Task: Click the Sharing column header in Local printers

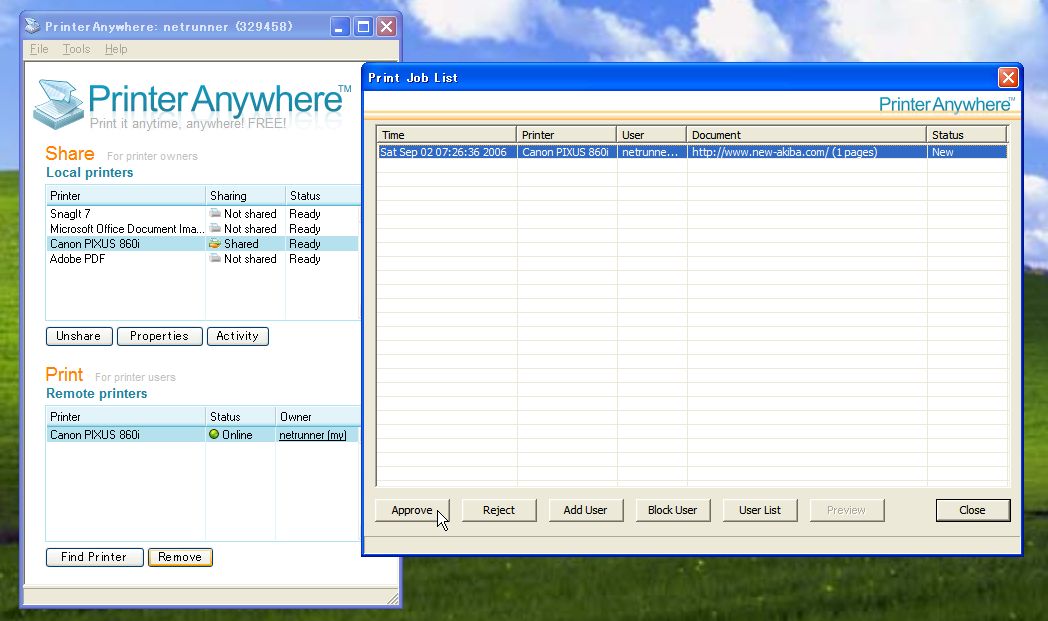Action: (x=245, y=196)
